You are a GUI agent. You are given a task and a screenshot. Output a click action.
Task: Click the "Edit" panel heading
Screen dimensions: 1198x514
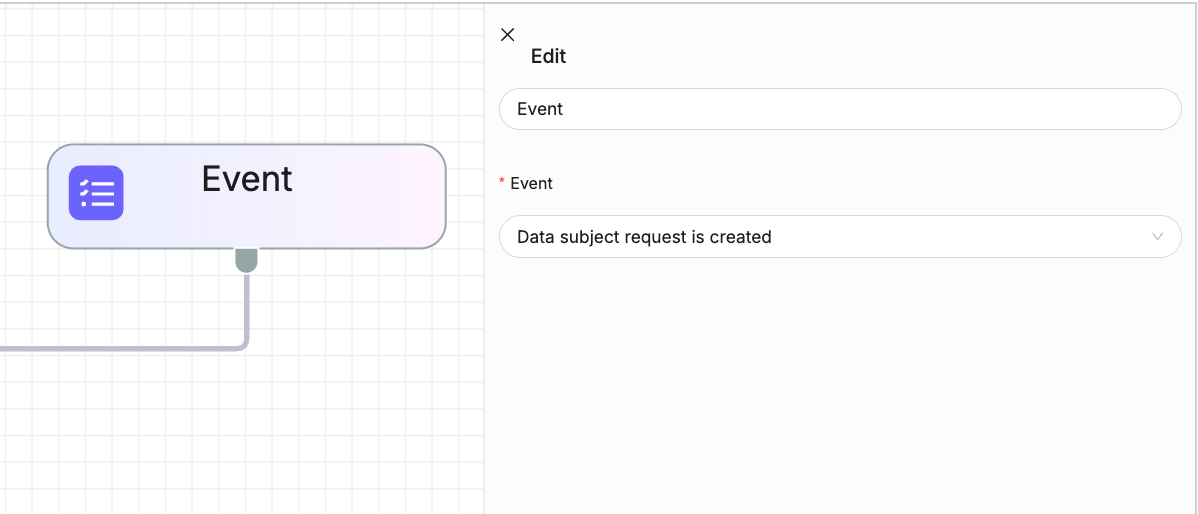pos(549,57)
